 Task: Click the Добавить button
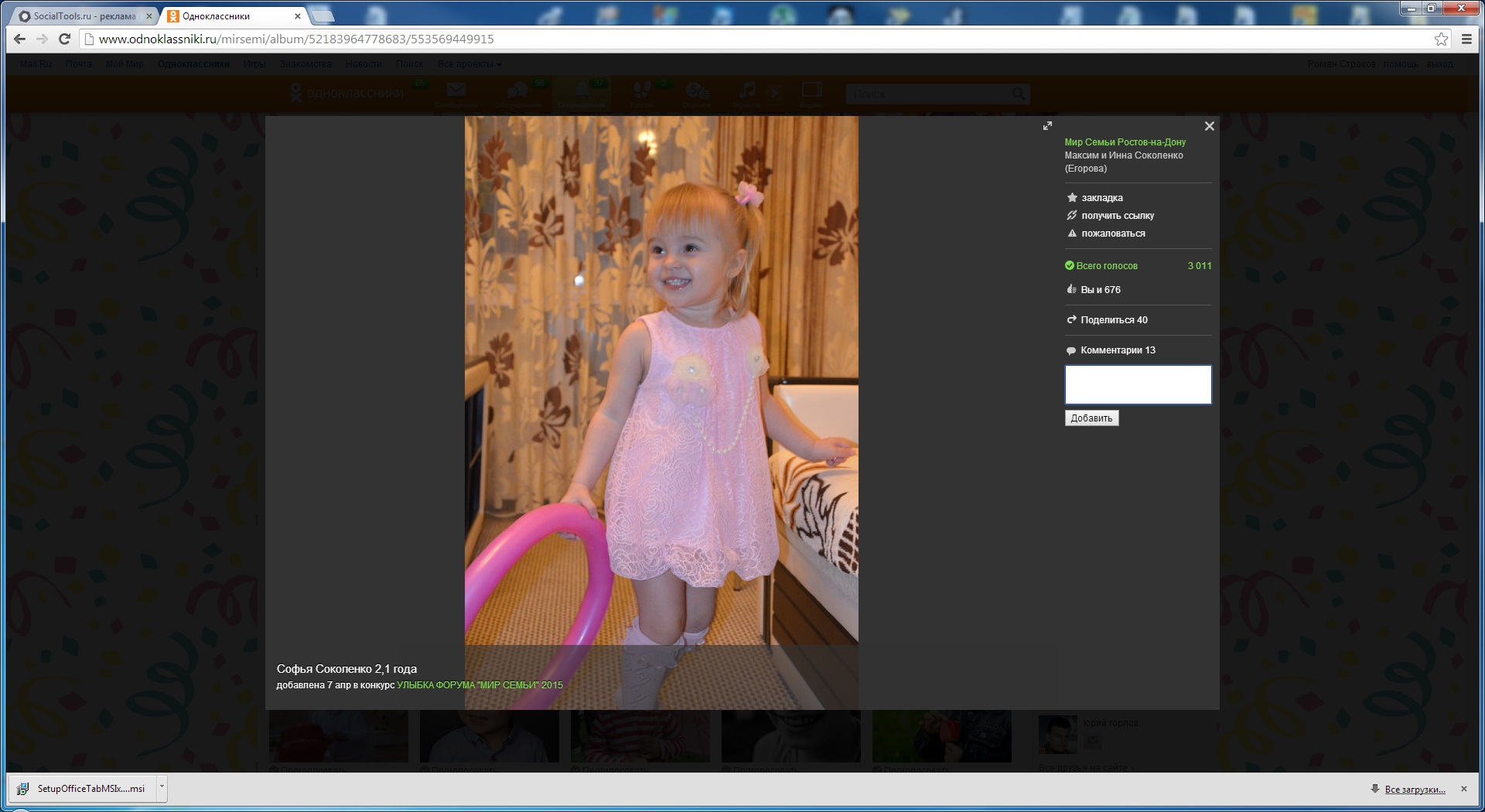1091,418
